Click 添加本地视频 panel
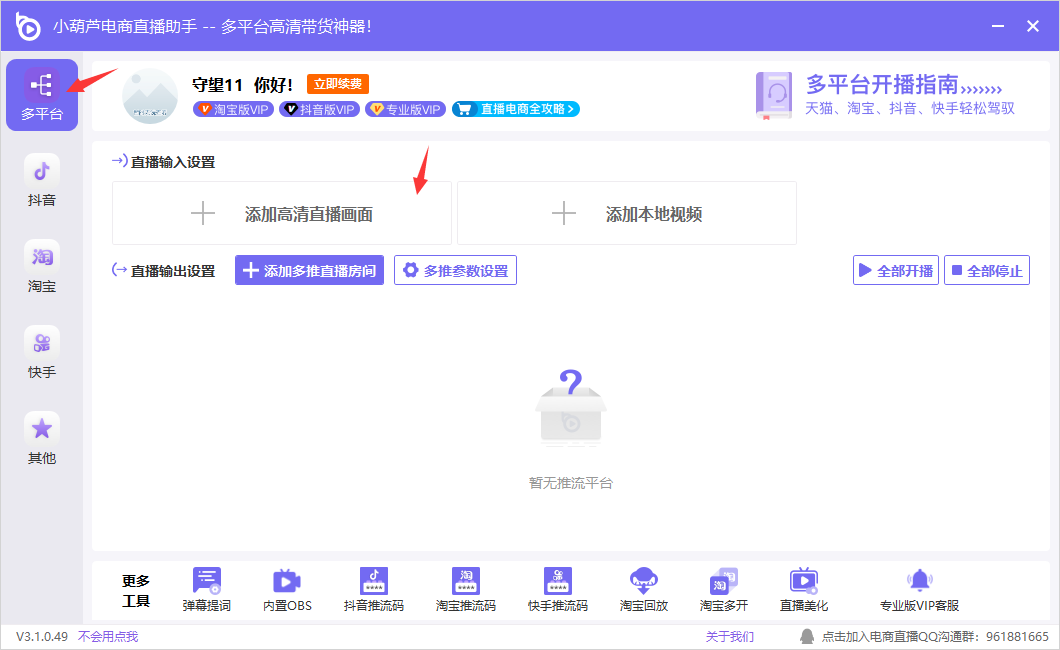This screenshot has width=1060, height=650. 627,214
